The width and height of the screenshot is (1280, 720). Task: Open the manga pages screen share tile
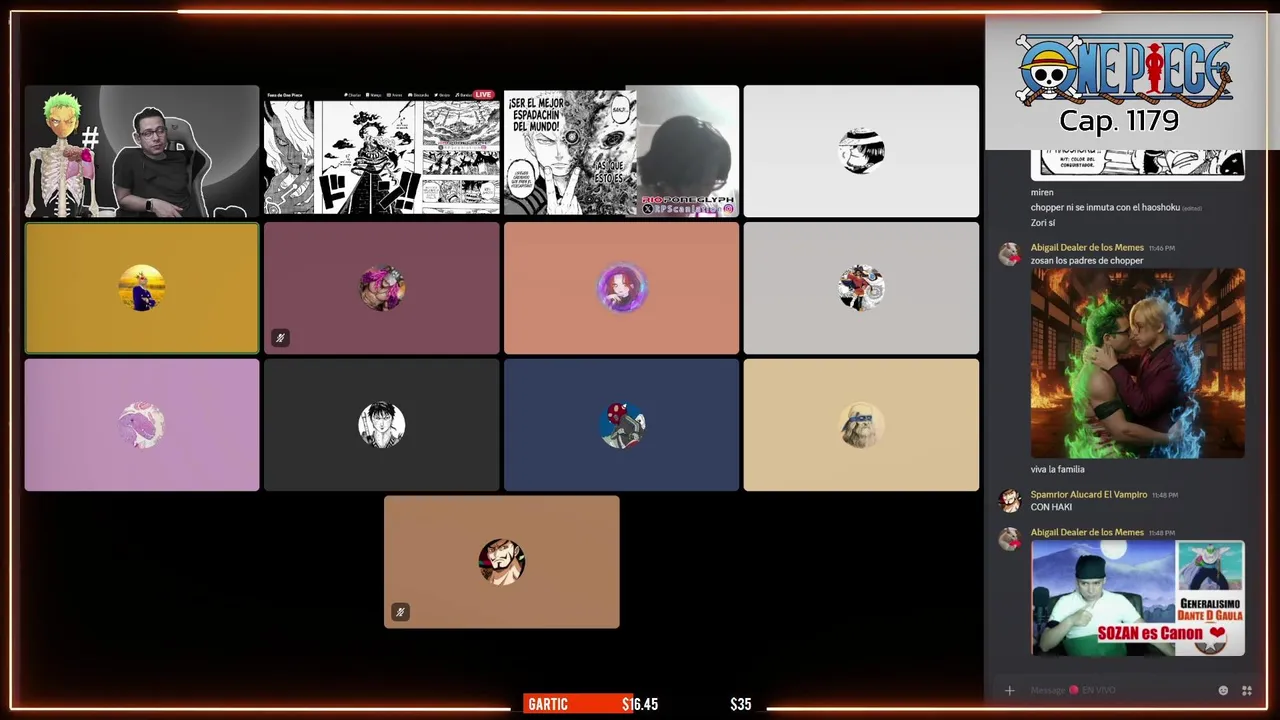pos(382,151)
